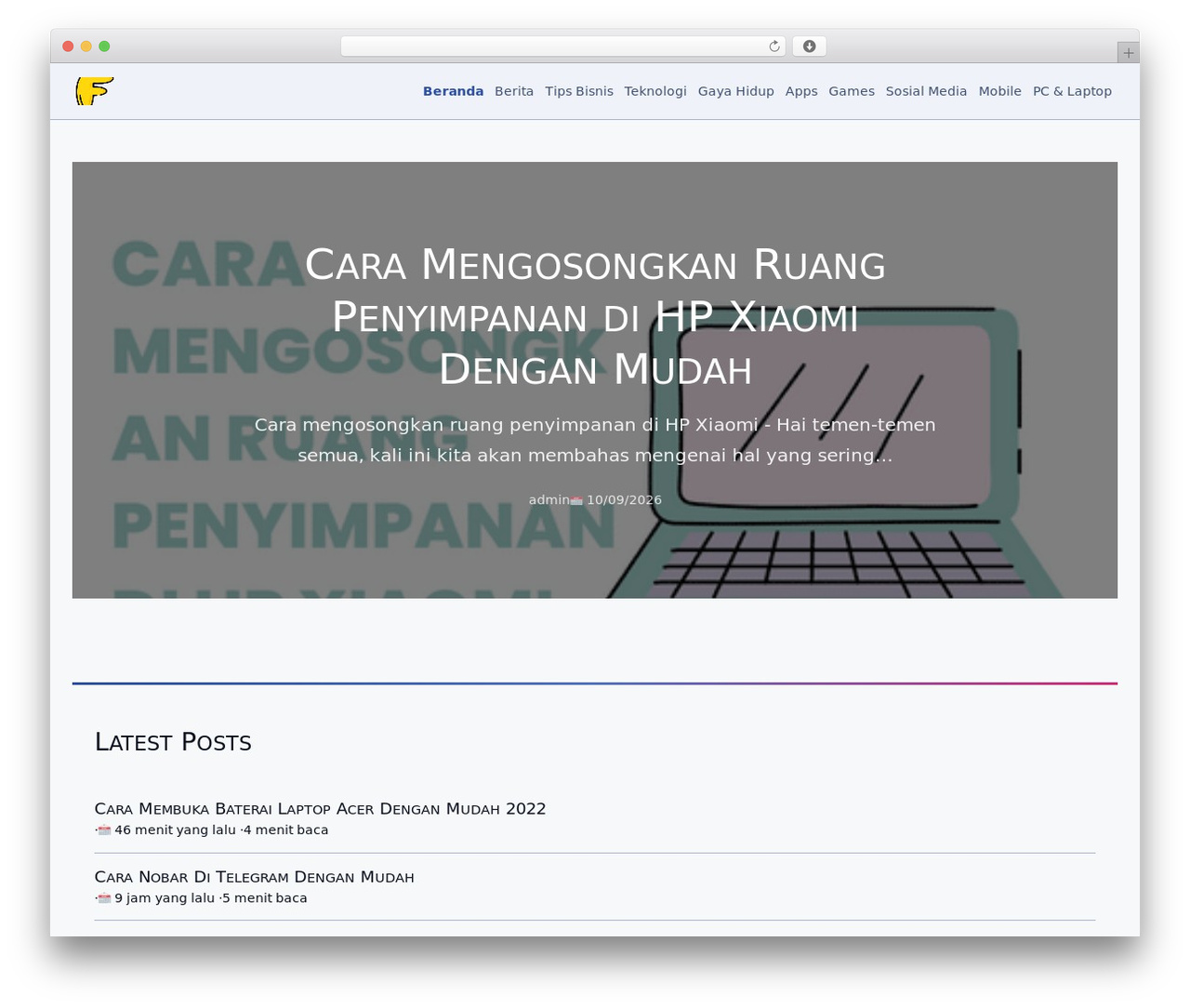Open the Cara Nobar Di Telegram post
1190x1008 pixels.
pyautogui.click(x=254, y=877)
